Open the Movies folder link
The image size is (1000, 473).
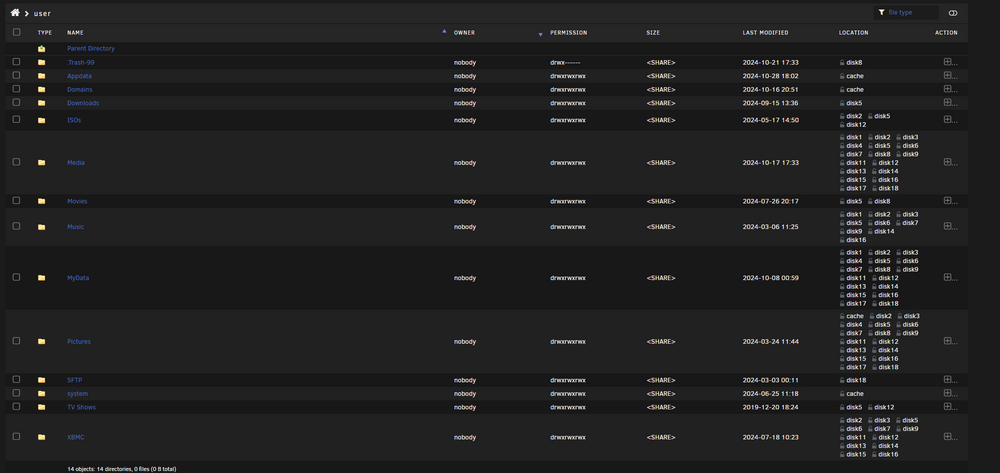[x=77, y=201]
